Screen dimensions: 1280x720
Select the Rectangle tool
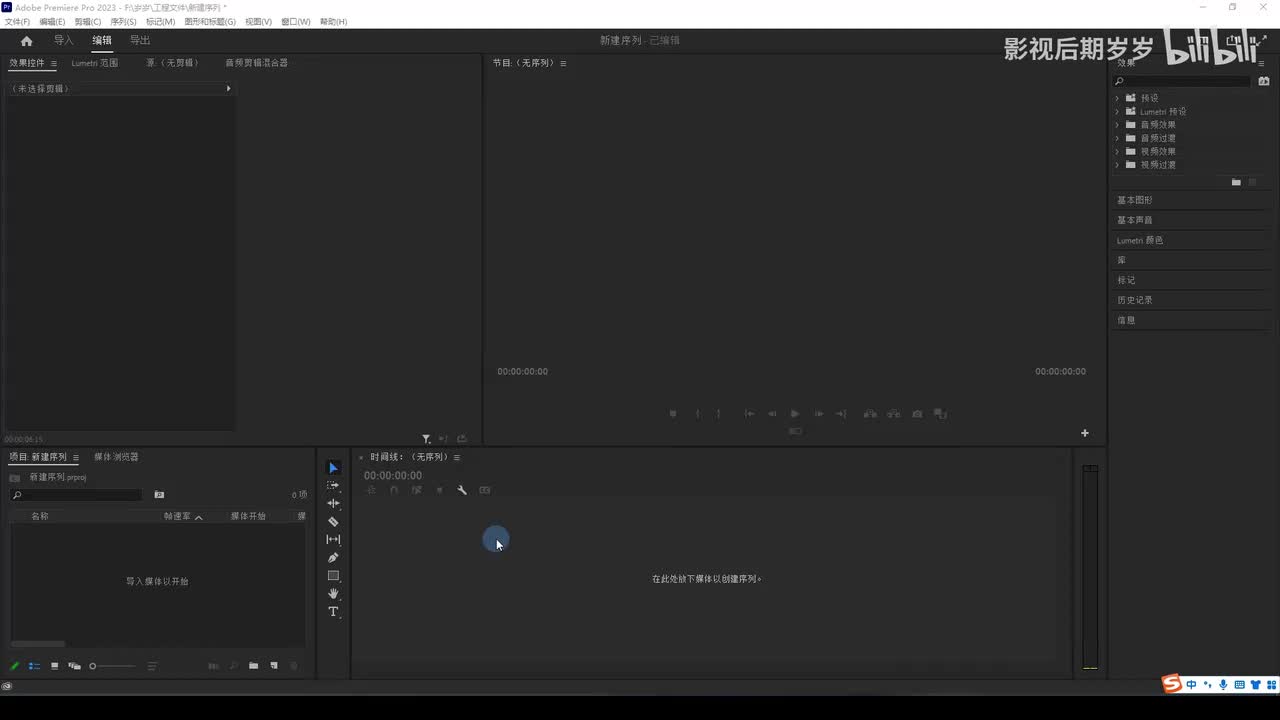tap(333, 575)
